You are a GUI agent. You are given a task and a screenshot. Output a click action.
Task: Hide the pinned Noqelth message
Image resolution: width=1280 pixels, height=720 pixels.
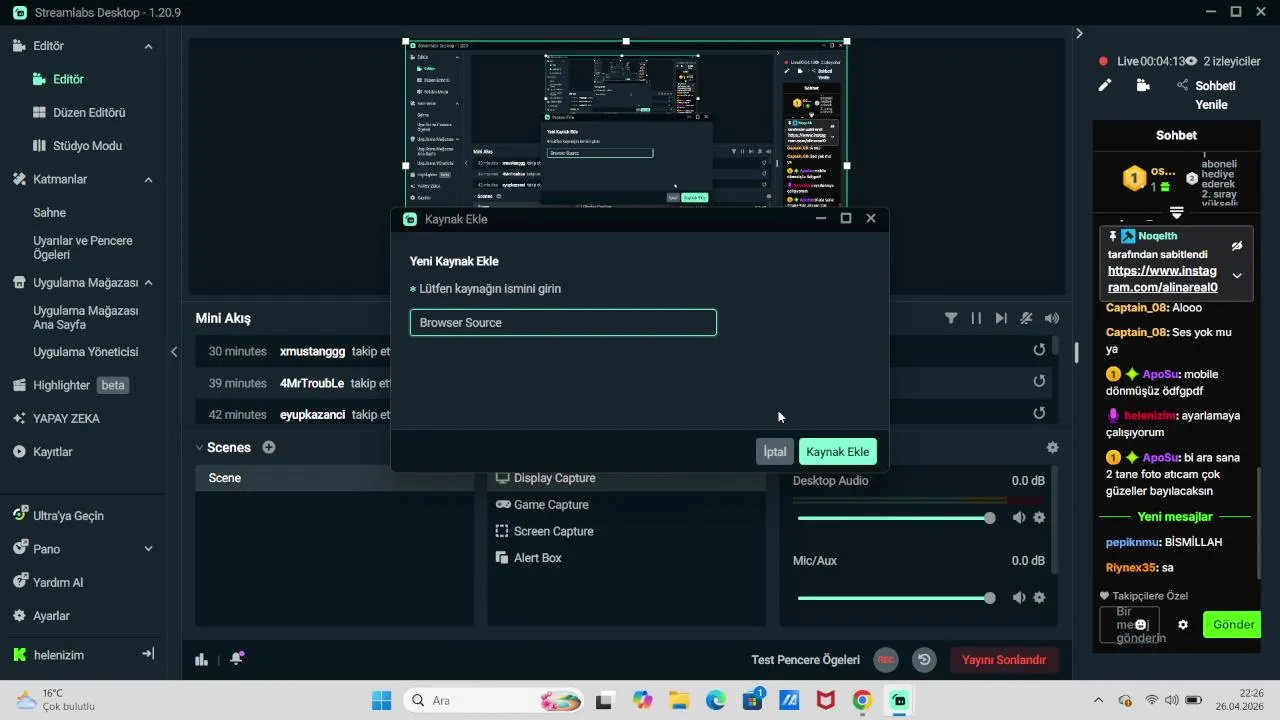point(1237,246)
